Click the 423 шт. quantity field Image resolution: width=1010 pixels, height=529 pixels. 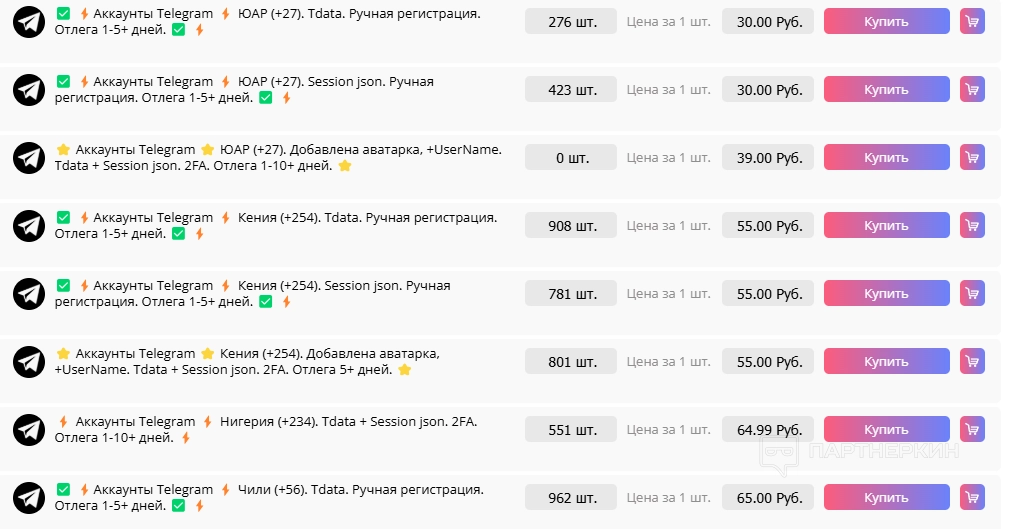point(571,90)
